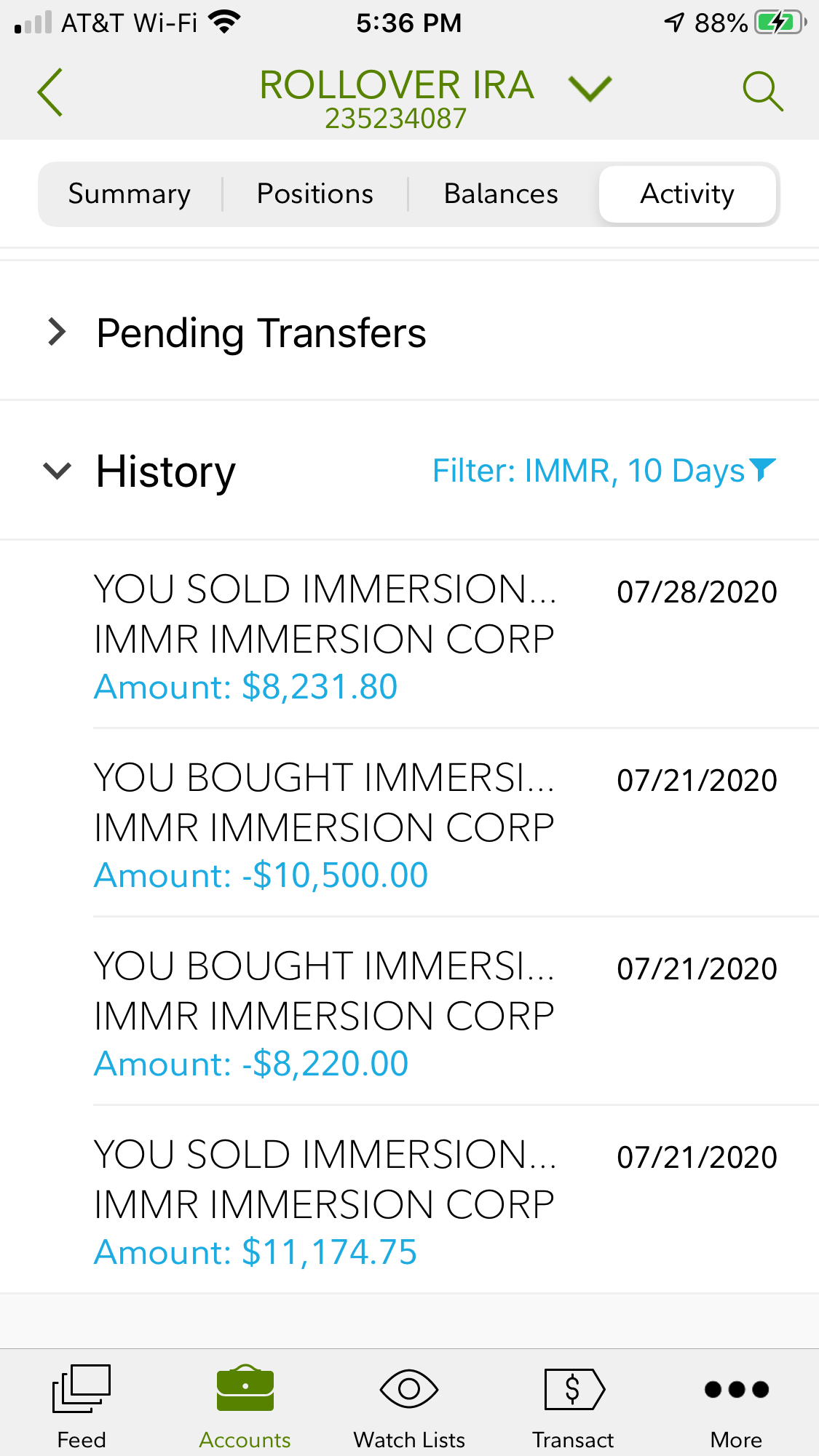
Task: Tap the filter funnel icon
Action: (762, 469)
